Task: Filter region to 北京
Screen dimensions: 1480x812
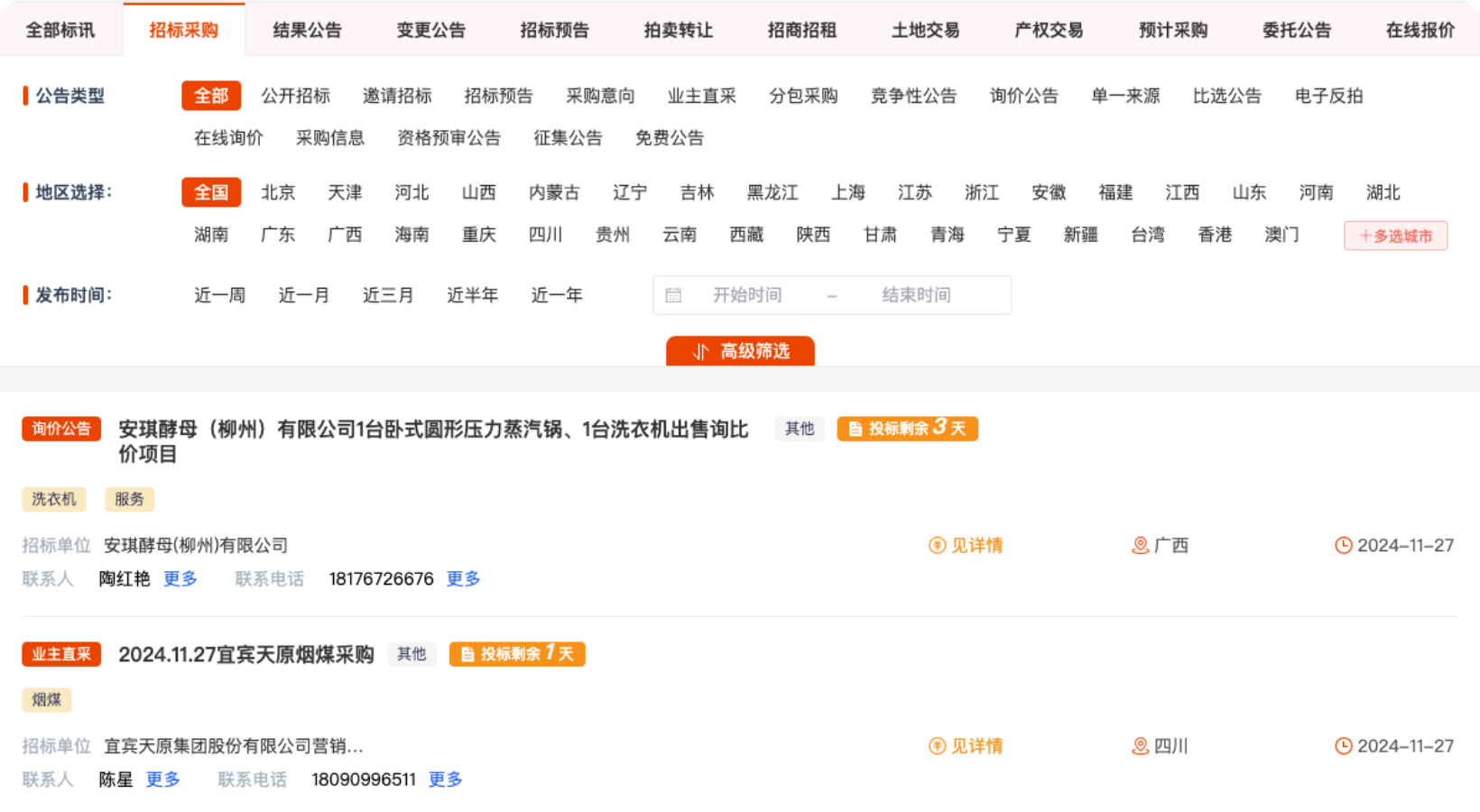Action: [278, 192]
